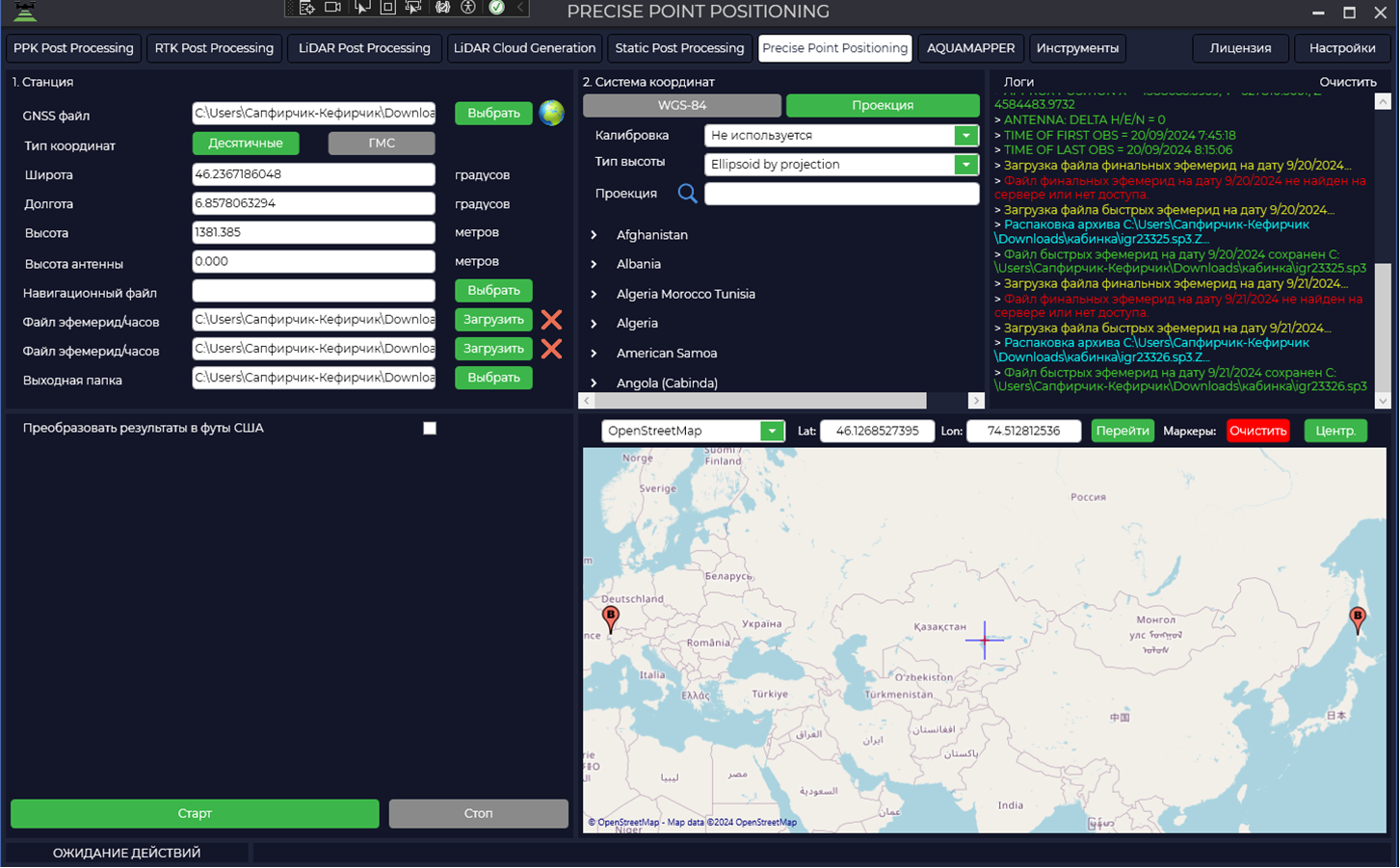Screen dimensions: 1400x868
Task: Expand the American Samoa projection group
Action: pyautogui.click(x=594, y=354)
